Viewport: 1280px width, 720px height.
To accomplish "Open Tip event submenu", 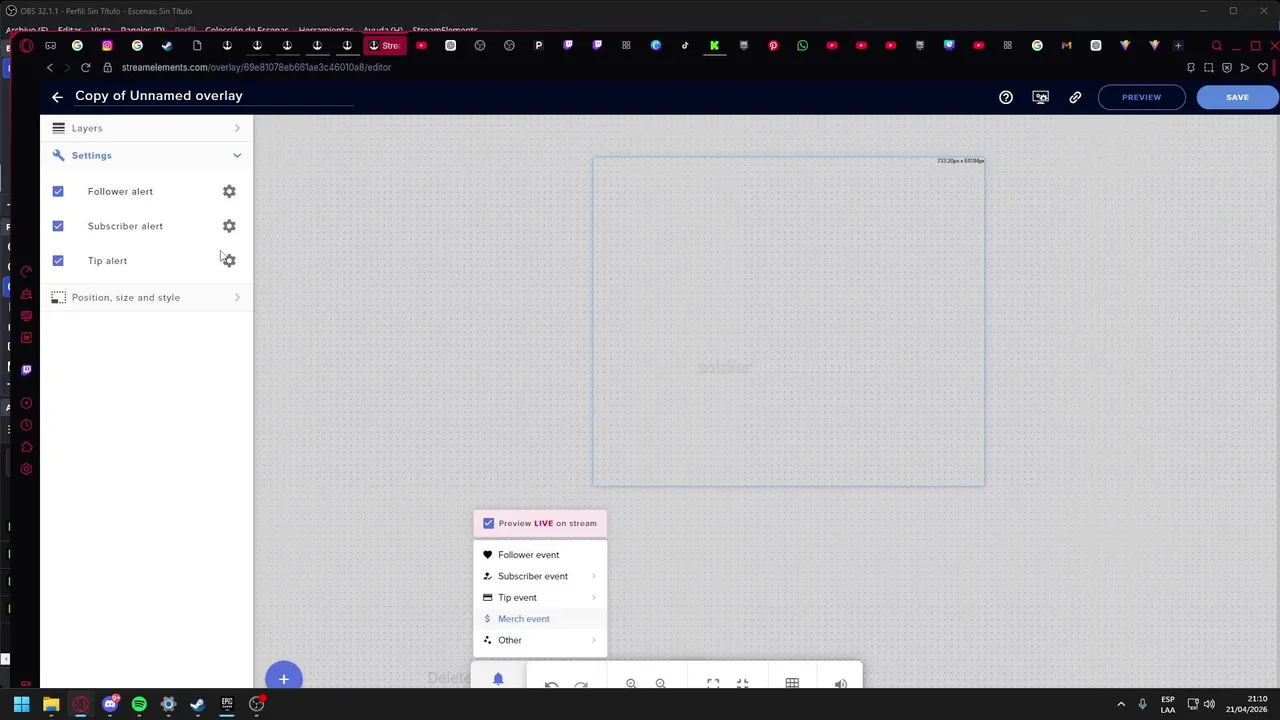I will (x=540, y=597).
